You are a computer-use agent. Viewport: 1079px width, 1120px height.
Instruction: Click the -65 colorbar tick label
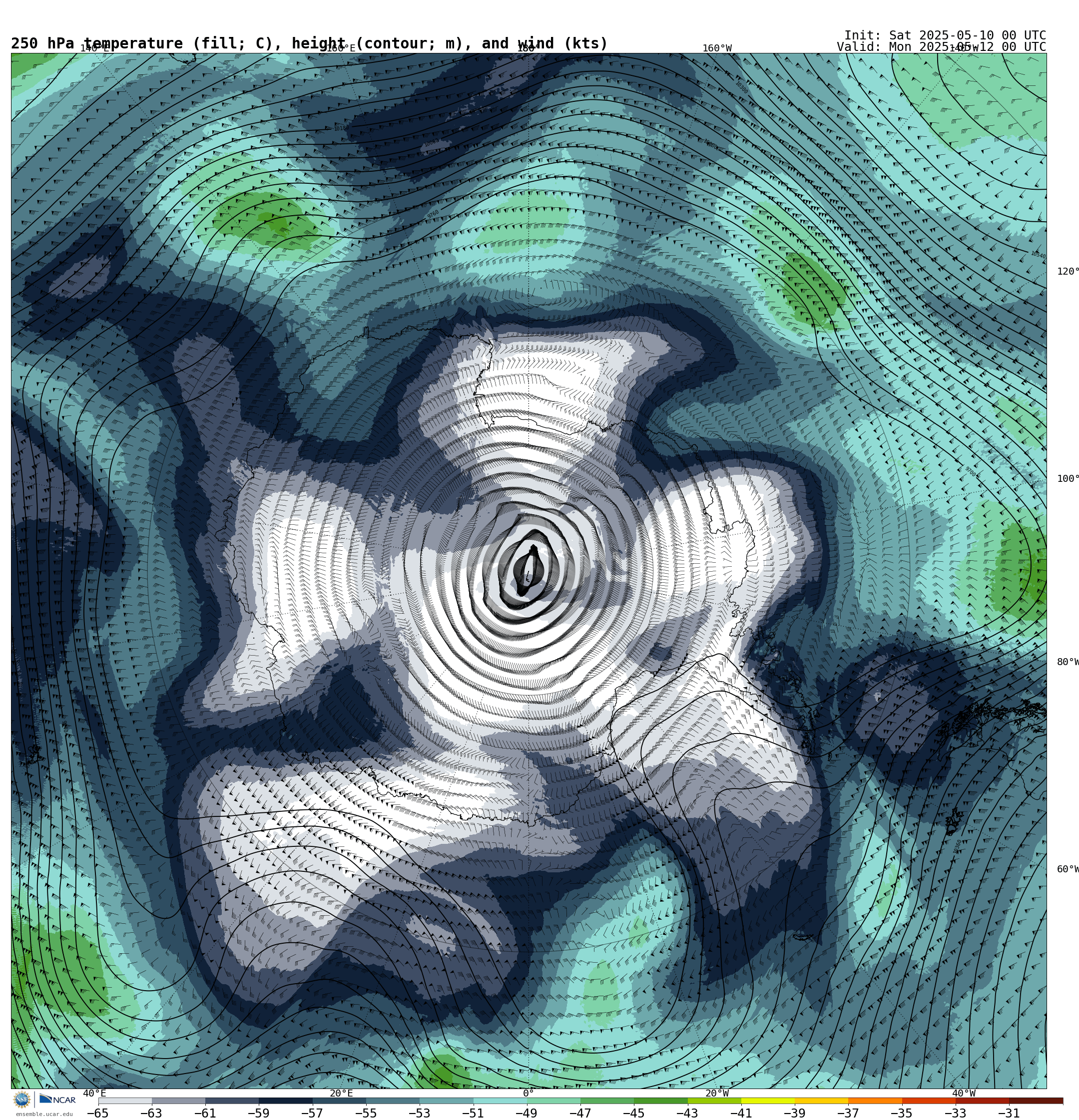click(98, 1113)
